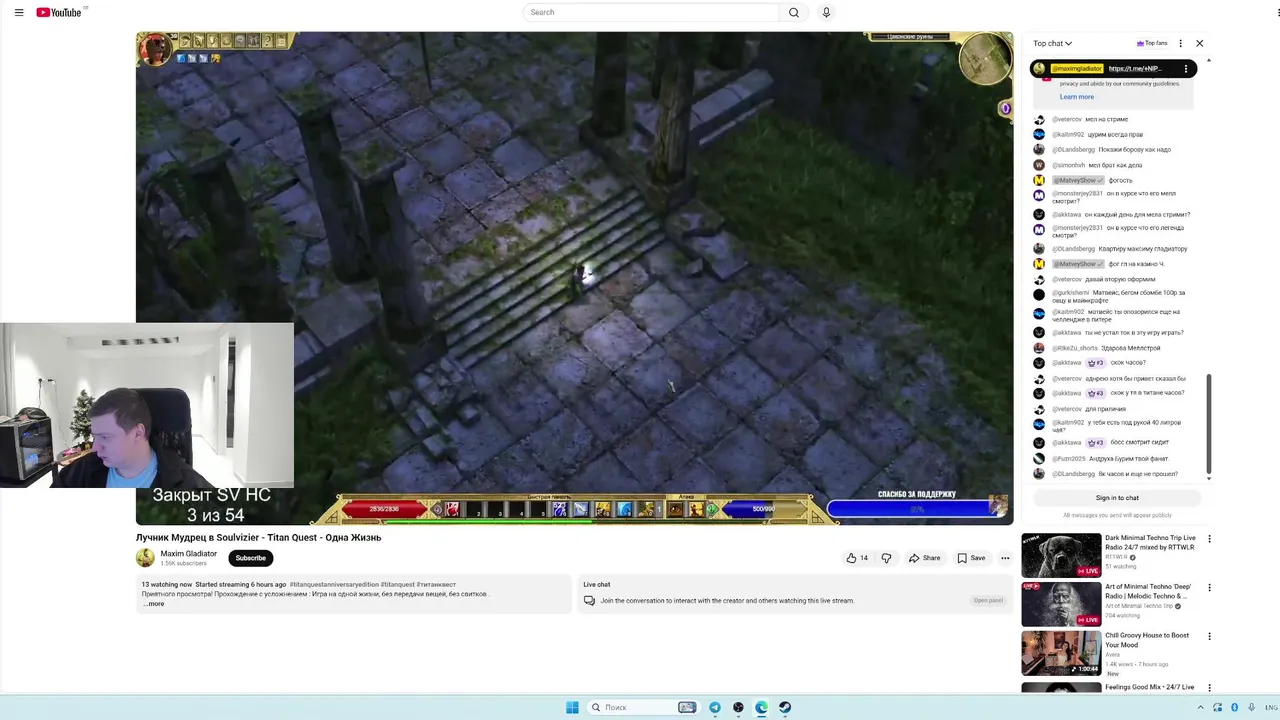Go to YouTube home via logo

pyautogui.click(x=60, y=12)
